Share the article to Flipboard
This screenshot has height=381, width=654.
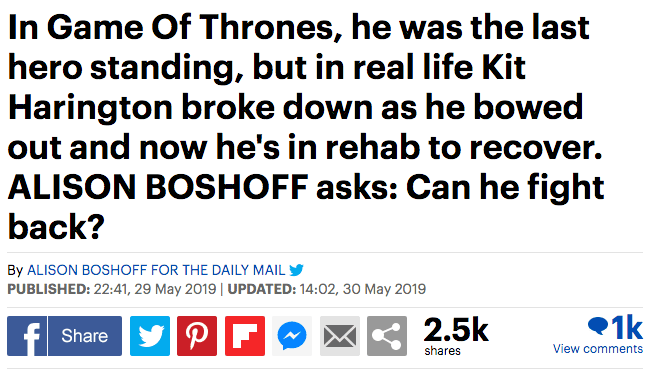245,336
